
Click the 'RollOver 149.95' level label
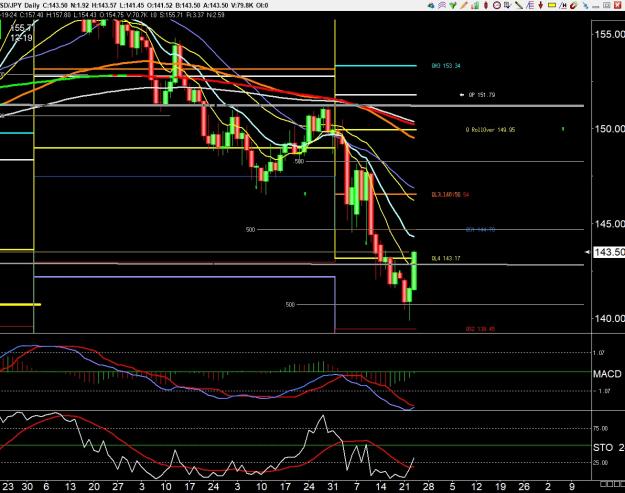[490, 130]
